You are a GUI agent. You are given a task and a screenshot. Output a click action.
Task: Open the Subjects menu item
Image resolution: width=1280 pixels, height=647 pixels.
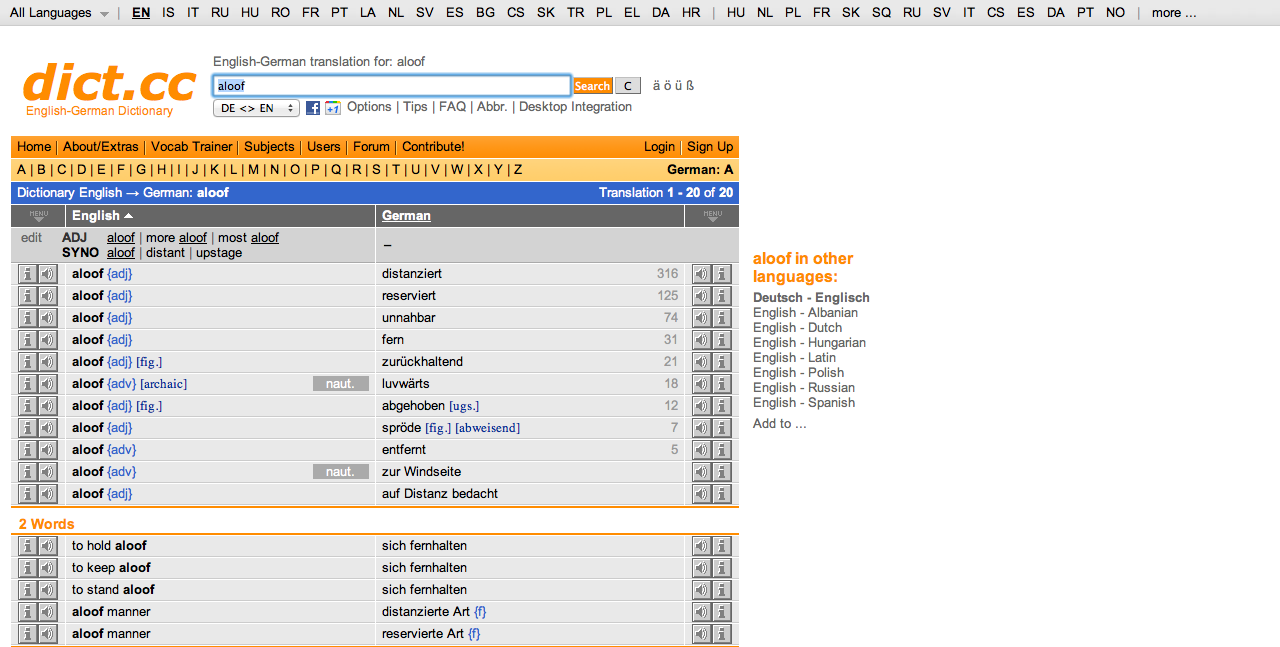(x=269, y=147)
